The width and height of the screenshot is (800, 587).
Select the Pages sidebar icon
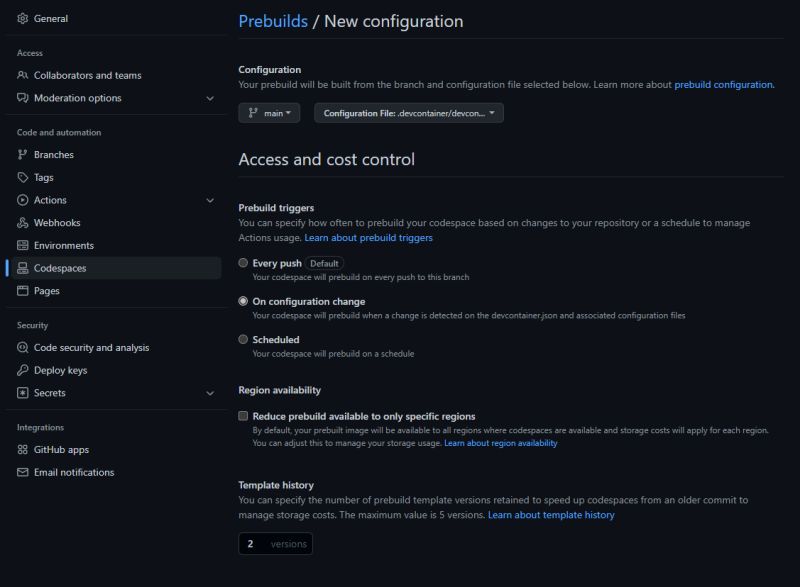point(22,291)
